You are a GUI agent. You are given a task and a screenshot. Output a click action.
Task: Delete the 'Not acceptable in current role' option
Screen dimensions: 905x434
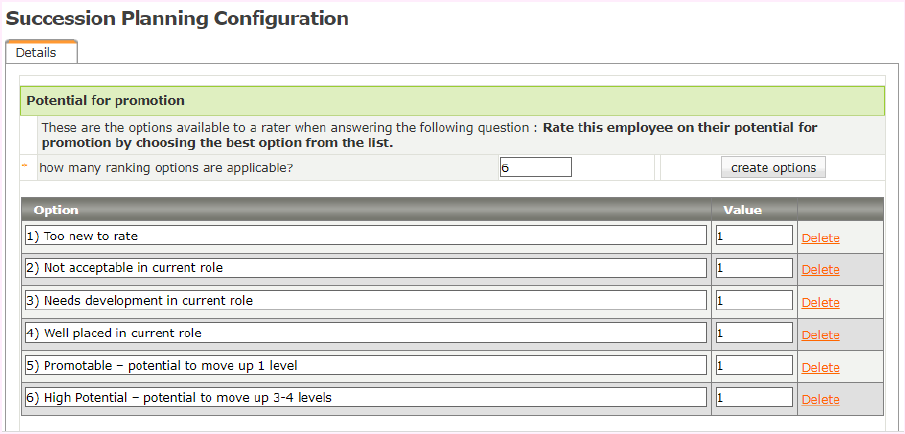[x=821, y=270]
